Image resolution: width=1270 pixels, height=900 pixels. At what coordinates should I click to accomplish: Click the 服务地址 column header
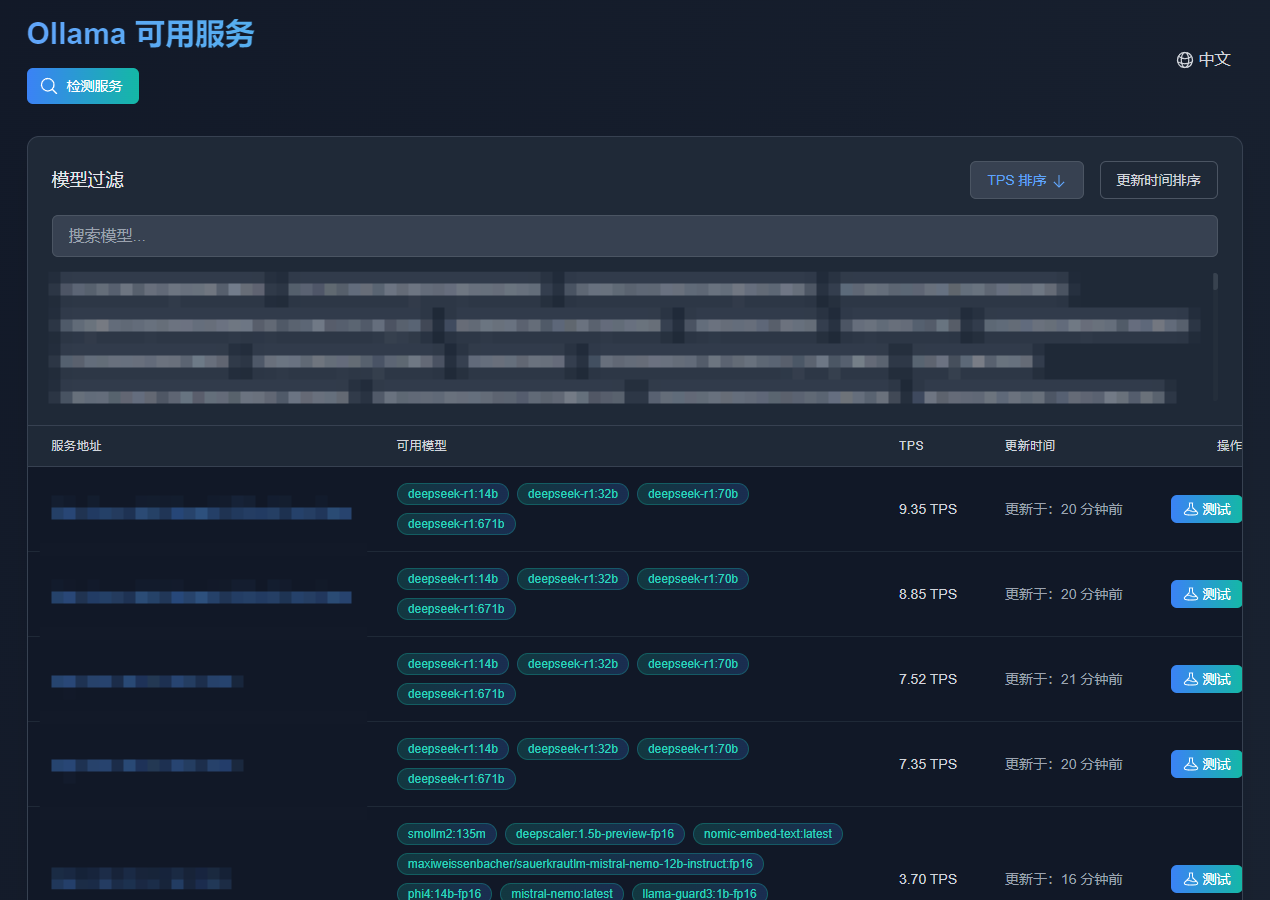(76, 446)
